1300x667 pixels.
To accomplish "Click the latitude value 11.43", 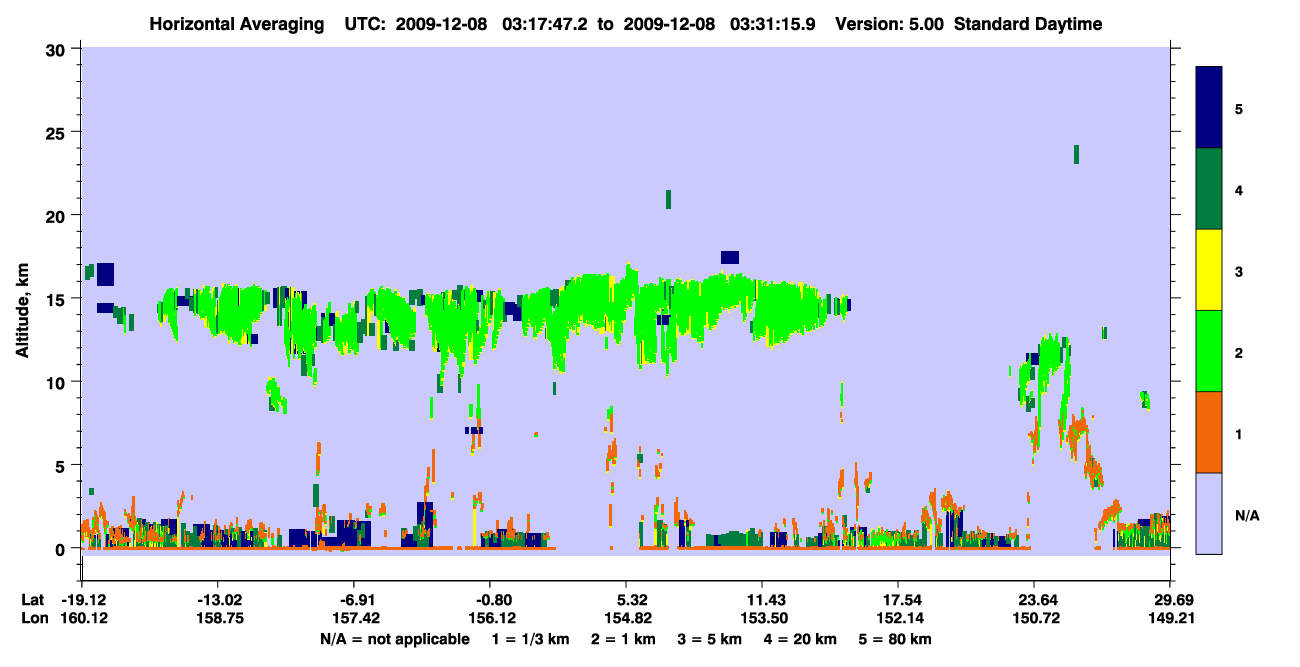I will 762,600.
